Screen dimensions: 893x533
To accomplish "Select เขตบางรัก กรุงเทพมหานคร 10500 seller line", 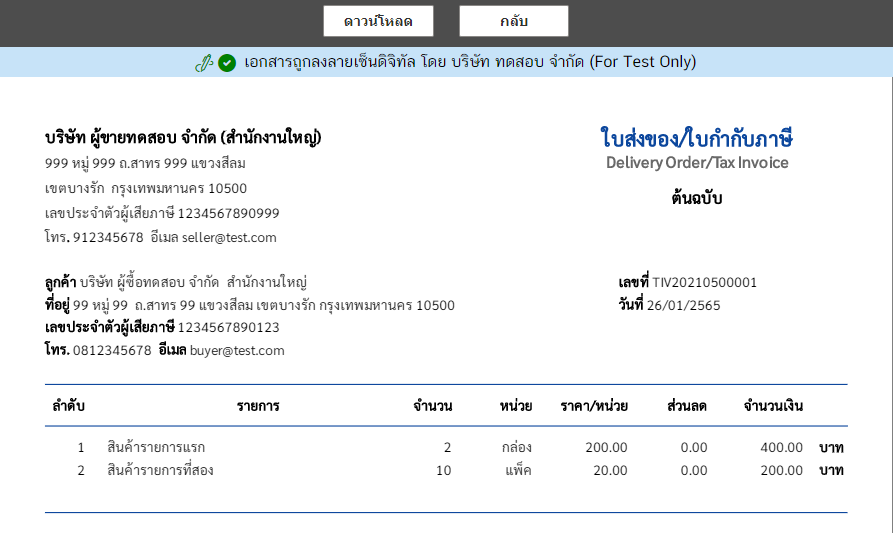I will coord(146,188).
